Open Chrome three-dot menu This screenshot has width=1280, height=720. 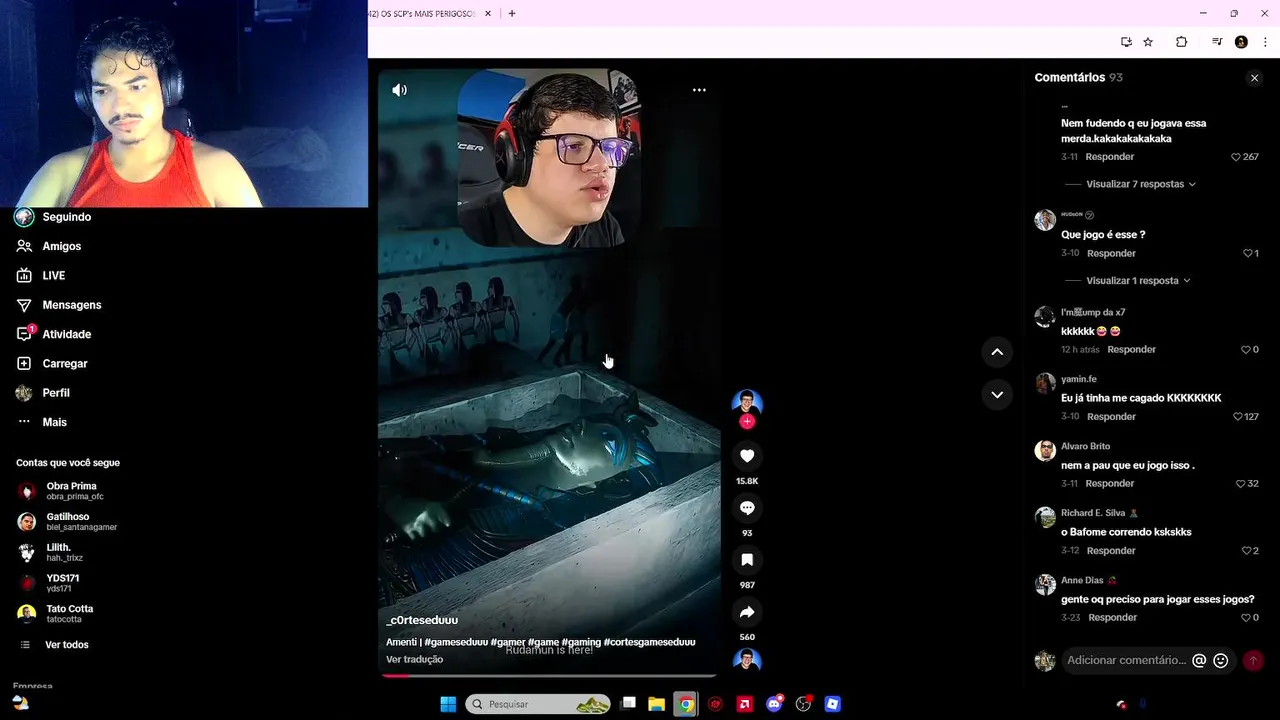click(x=1265, y=42)
